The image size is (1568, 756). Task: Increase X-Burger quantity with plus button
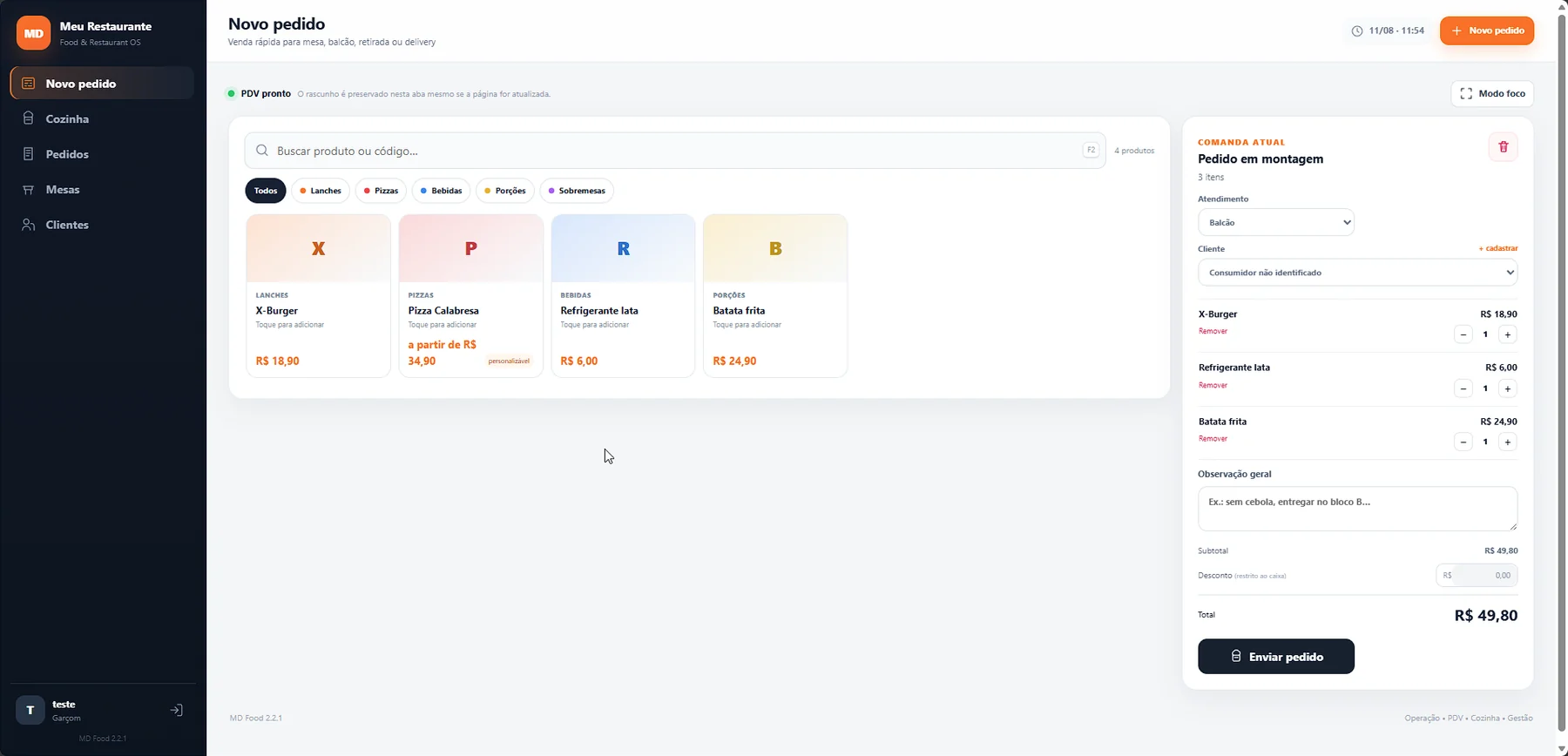tap(1507, 334)
